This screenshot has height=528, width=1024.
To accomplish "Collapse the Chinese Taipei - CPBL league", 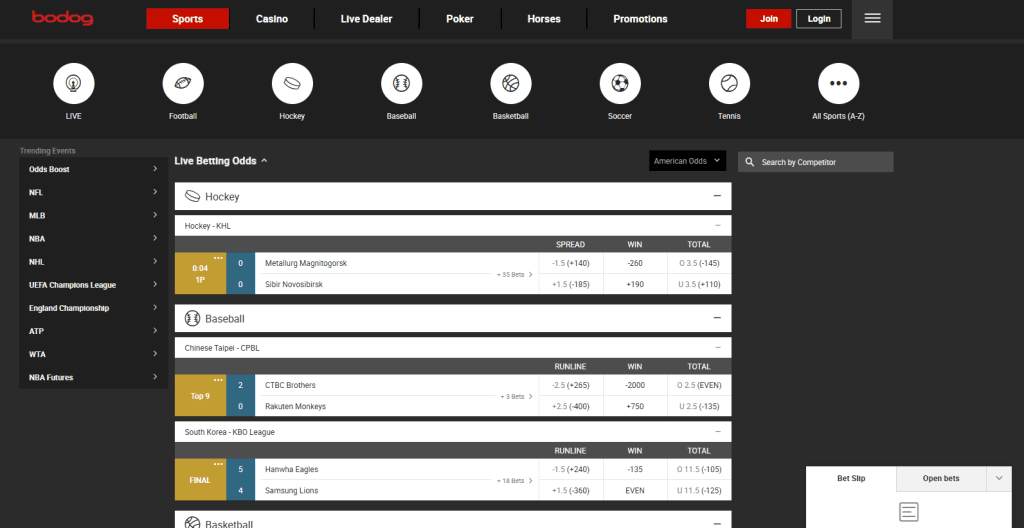I will (718, 348).
